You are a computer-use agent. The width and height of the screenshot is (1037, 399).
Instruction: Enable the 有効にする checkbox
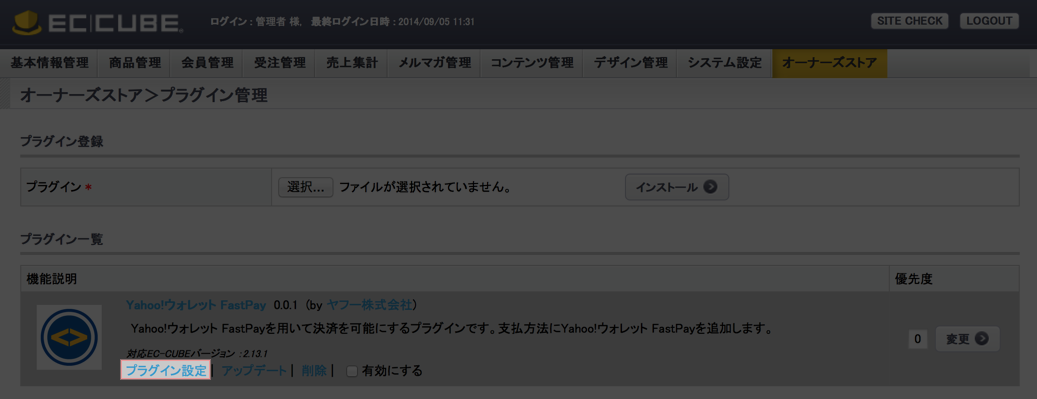pos(352,371)
